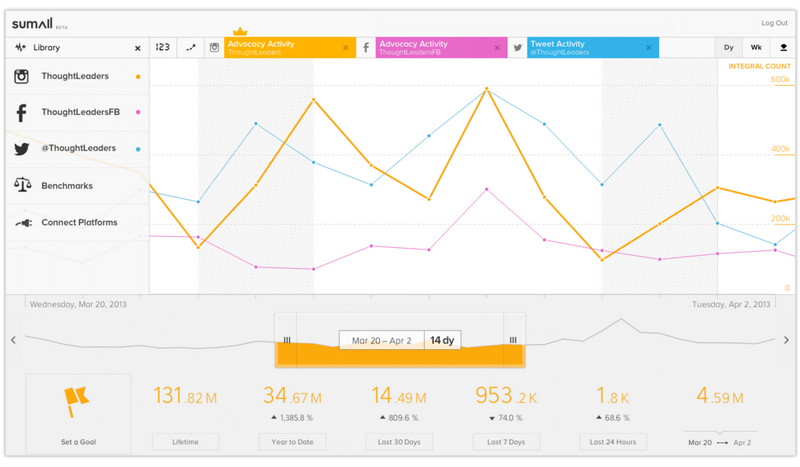
Task: Click the 34.67 M year-to-date value
Action: click(x=292, y=396)
